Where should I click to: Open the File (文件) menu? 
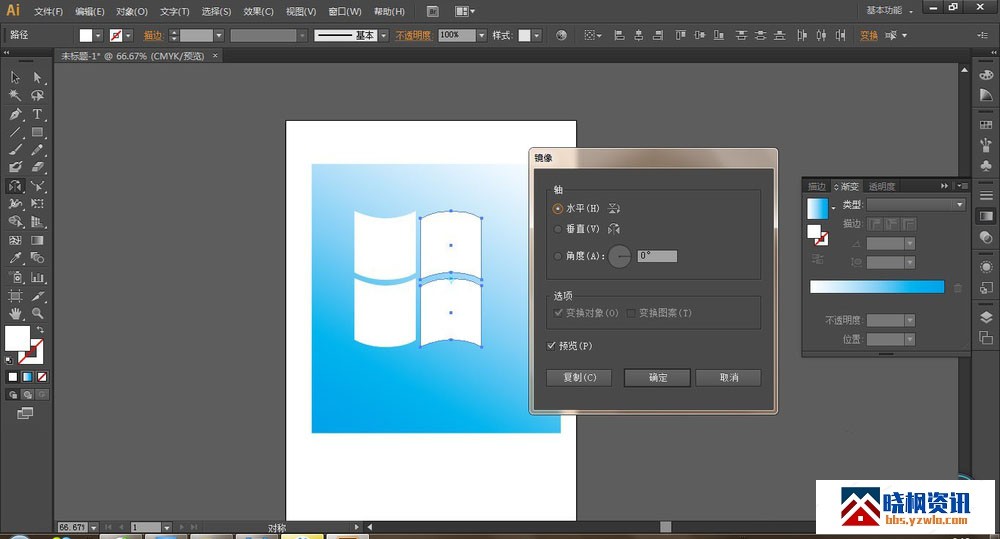click(x=48, y=11)
